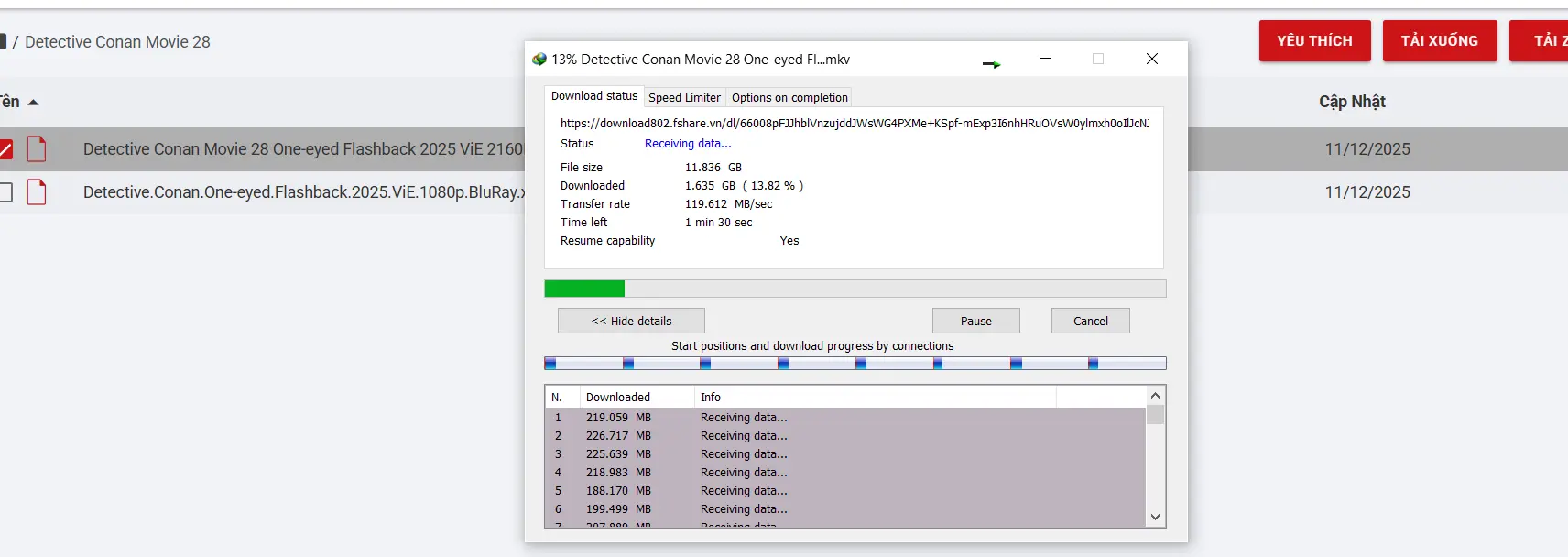Click scroll-up arrow in connections list

(x=1155, y=396)
